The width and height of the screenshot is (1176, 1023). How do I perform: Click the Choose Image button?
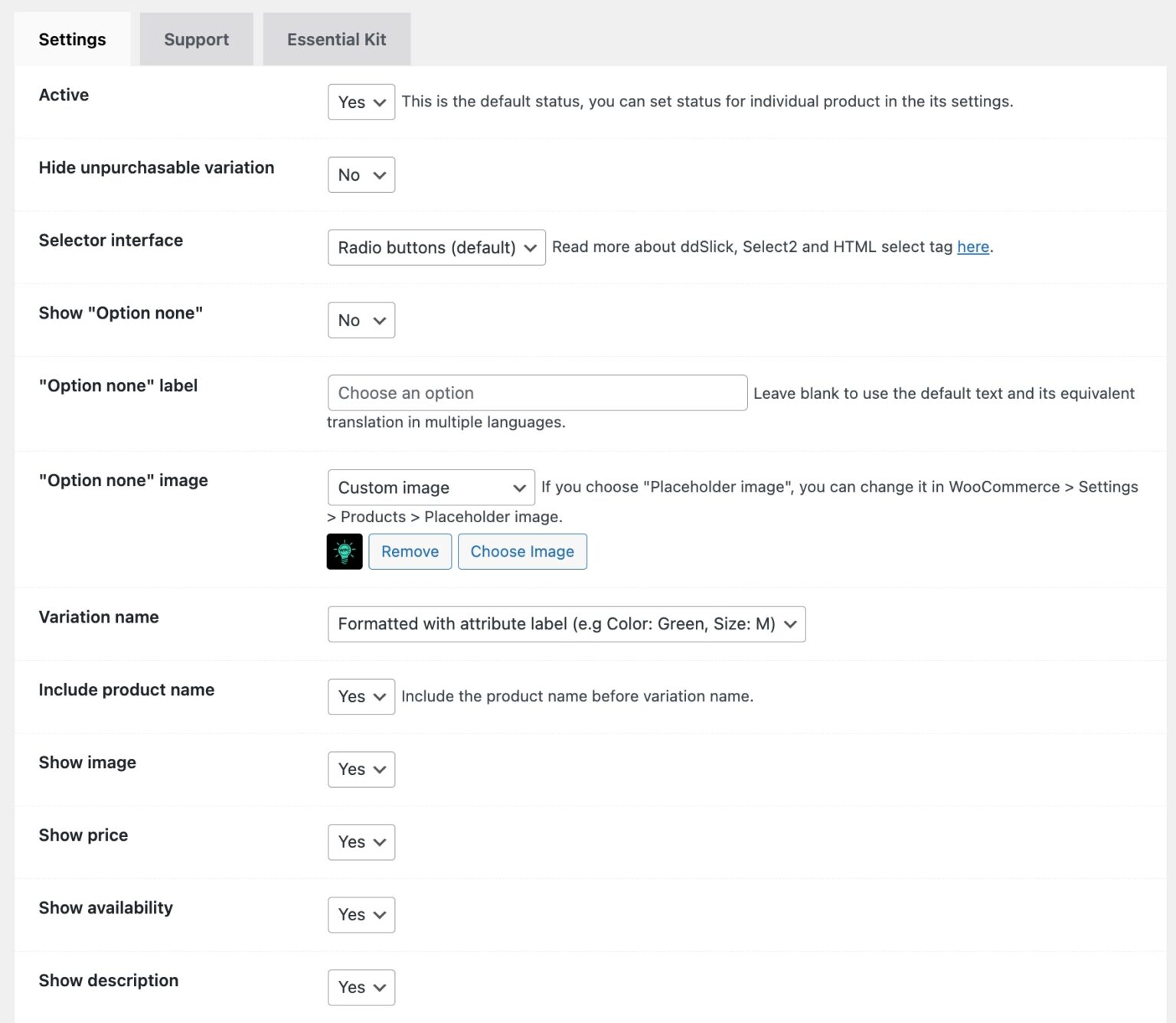click(522, 551)
